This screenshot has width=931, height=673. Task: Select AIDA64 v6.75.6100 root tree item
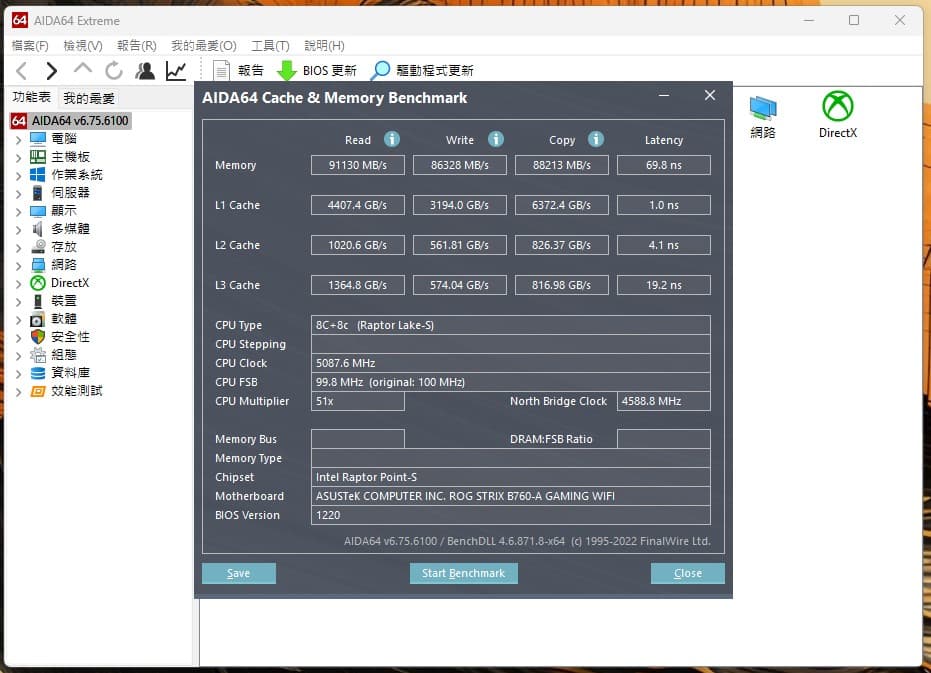[70, 121]
